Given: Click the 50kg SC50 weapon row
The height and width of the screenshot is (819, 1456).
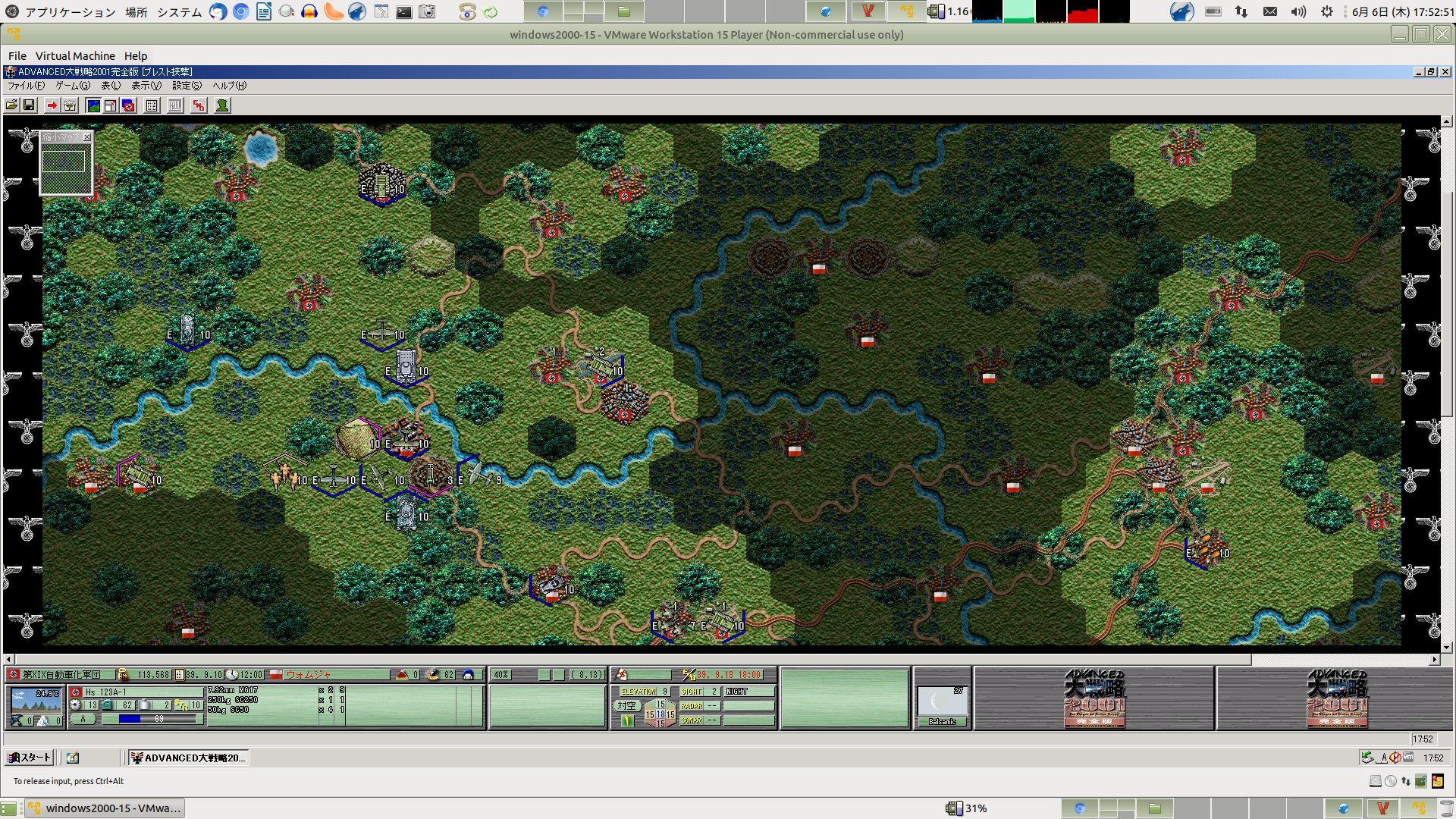Looking at the screenshot, I should (x=277, y=710).
